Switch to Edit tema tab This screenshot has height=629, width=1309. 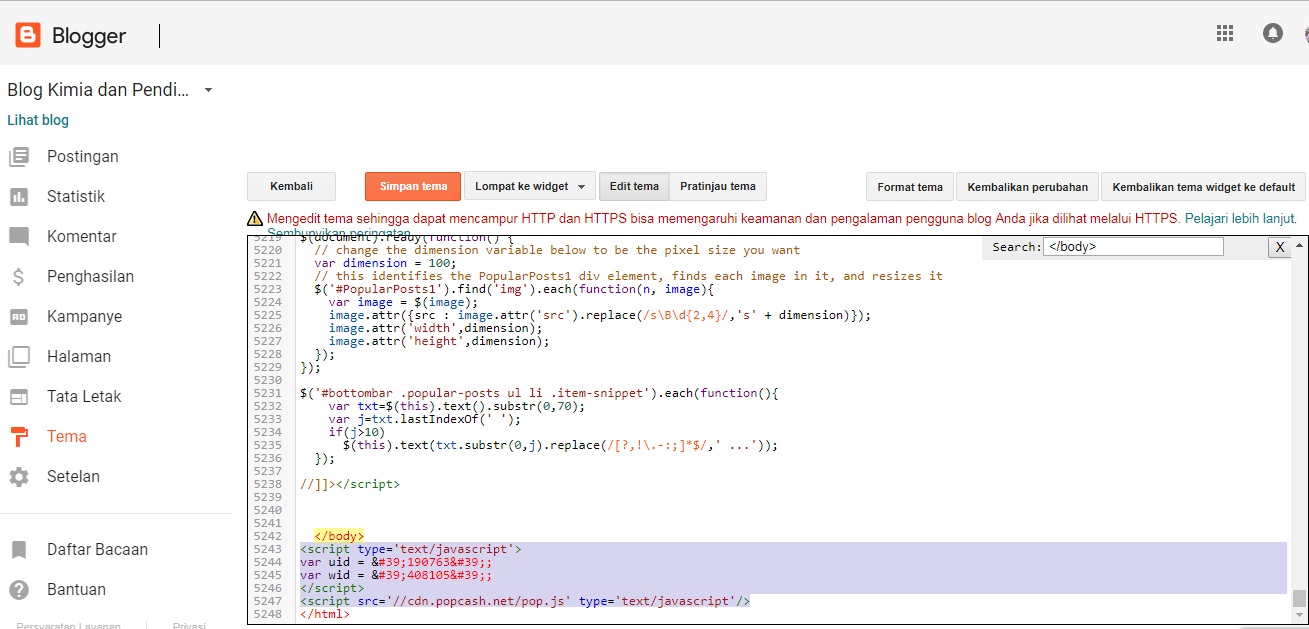click(634, 187)
